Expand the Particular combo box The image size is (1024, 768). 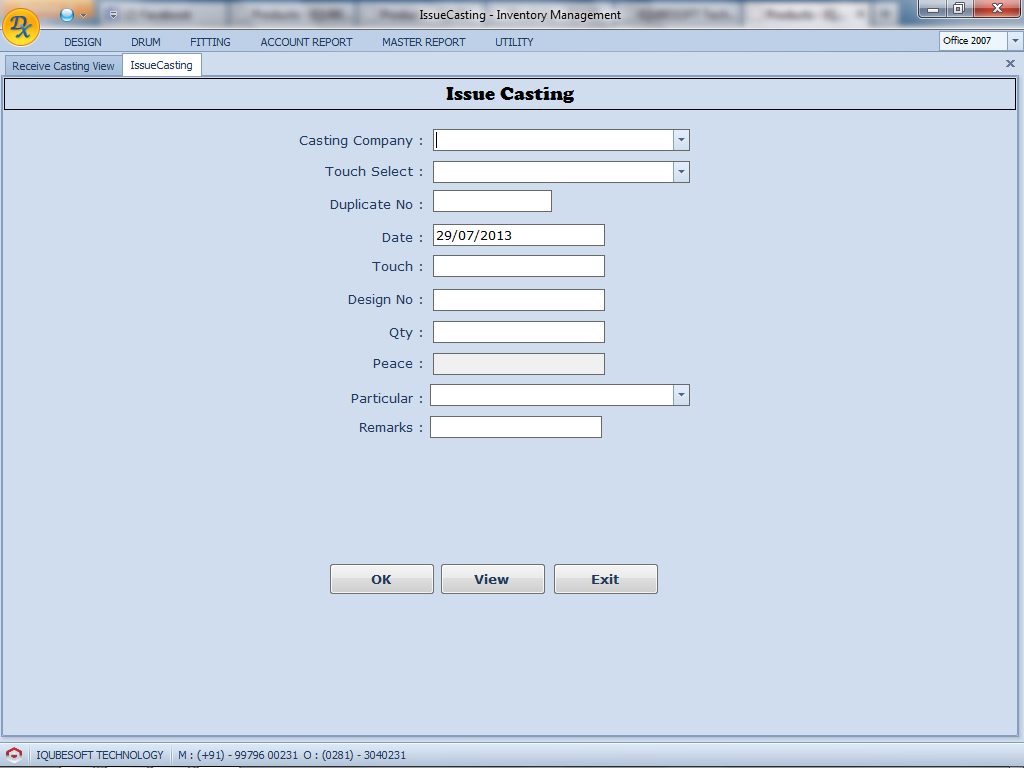coord(681,395)
